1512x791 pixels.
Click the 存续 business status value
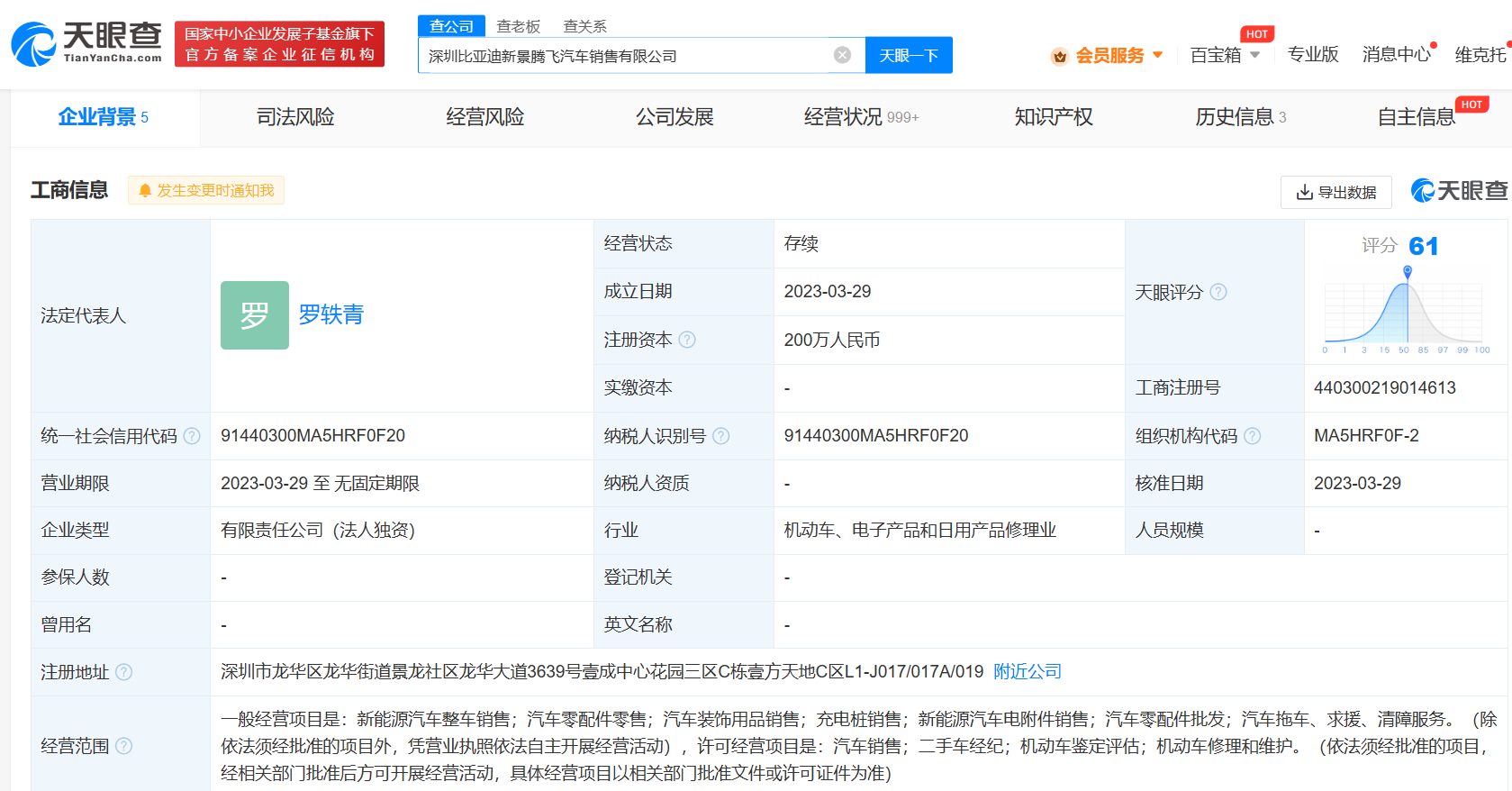801,243
